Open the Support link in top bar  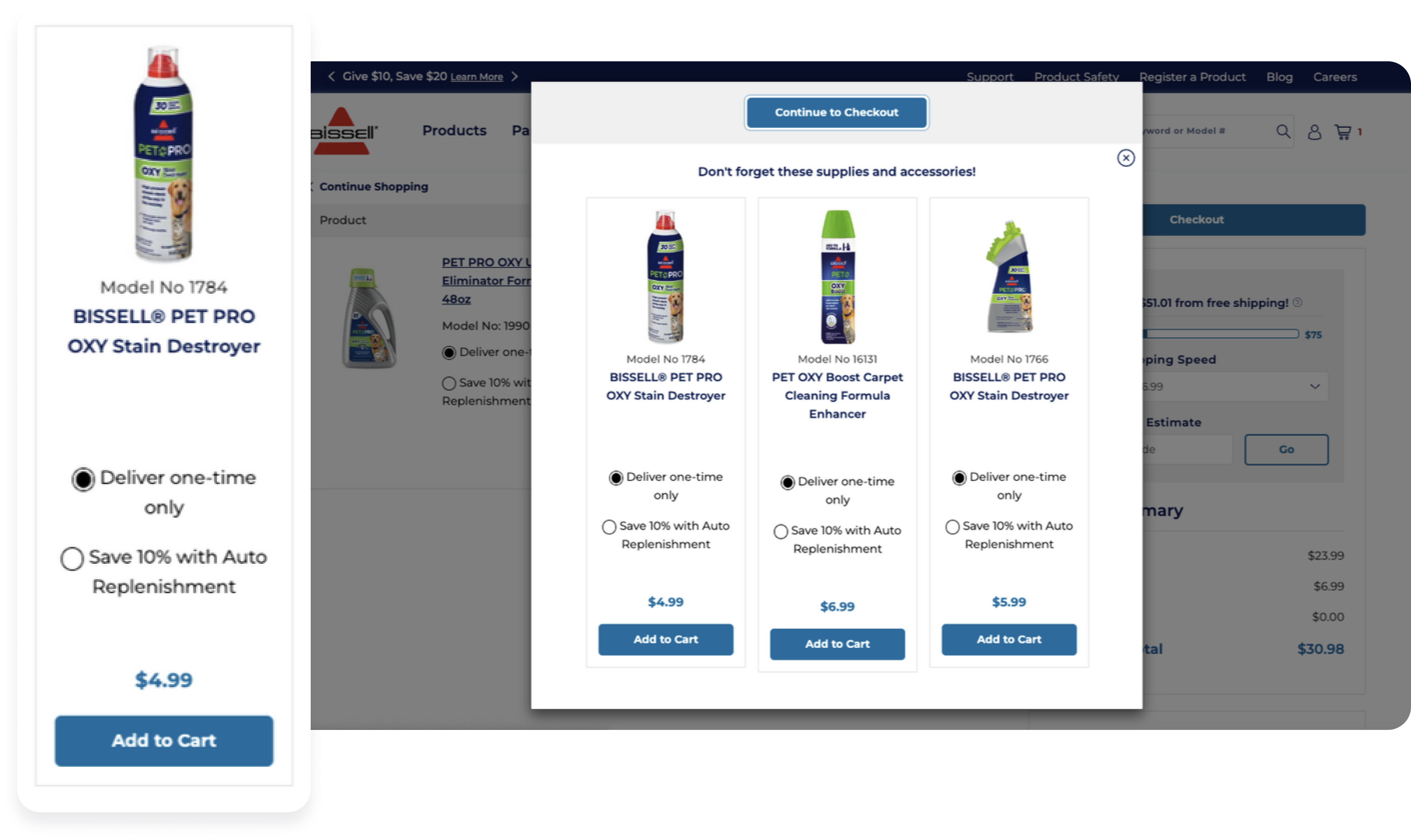coord(989,77)
